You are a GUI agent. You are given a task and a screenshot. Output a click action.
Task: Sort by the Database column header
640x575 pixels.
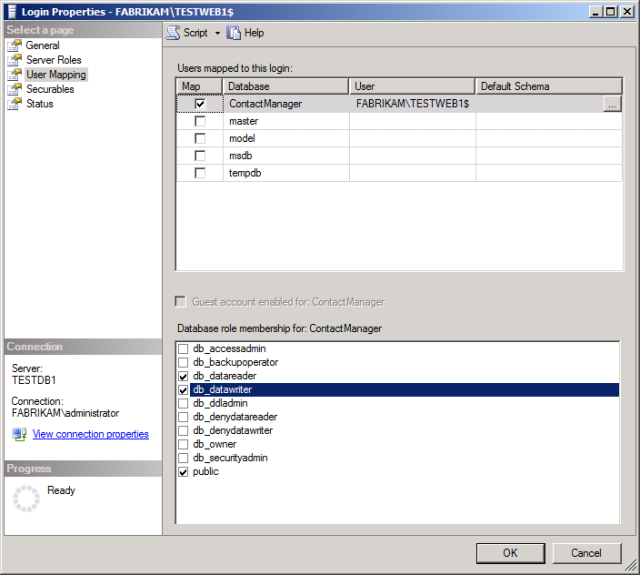point(285,86)
